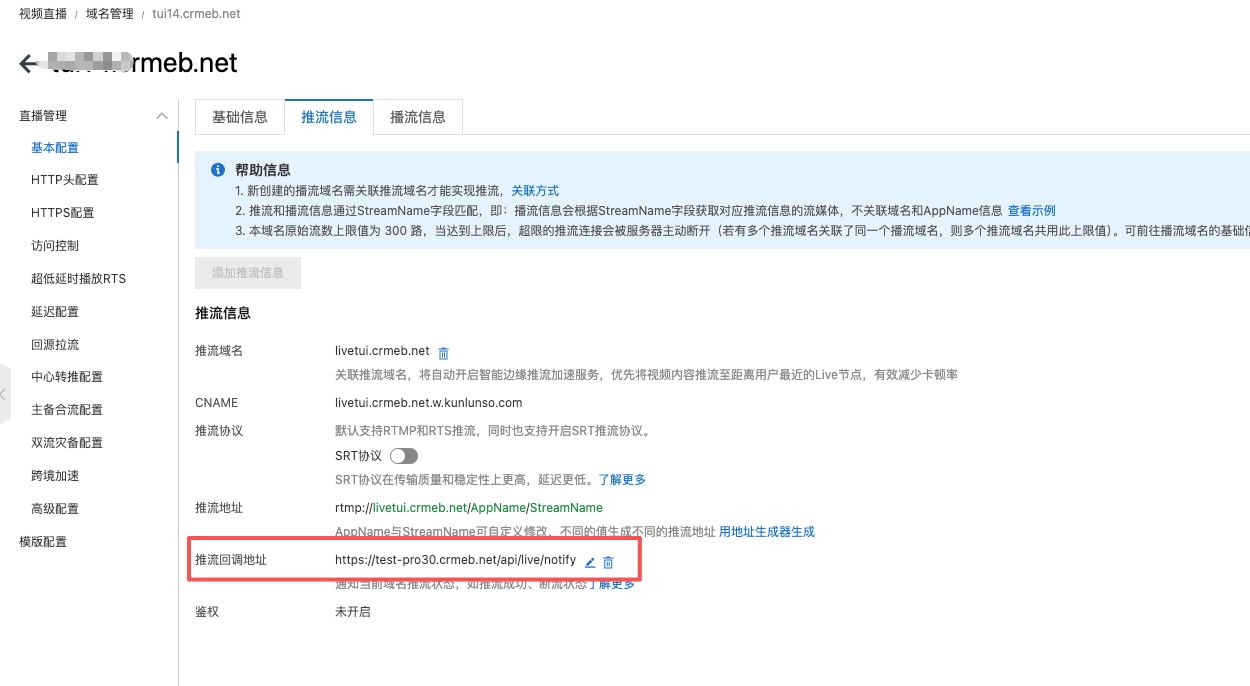1250x686 pixels.
Task: Delete the push domain livetui.crmeb.net
Action: tap(444, 353)
